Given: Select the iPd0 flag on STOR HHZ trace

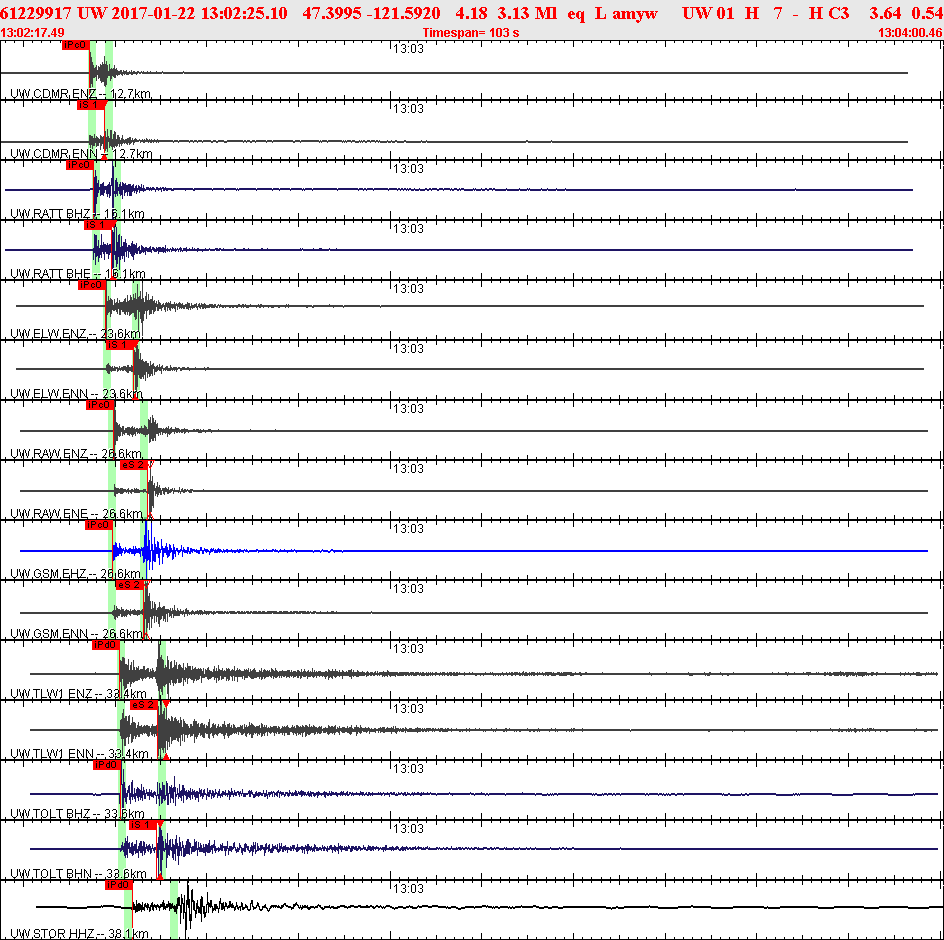Looking at the screenshot, I should pyautogui.click(x=118, y=885).
